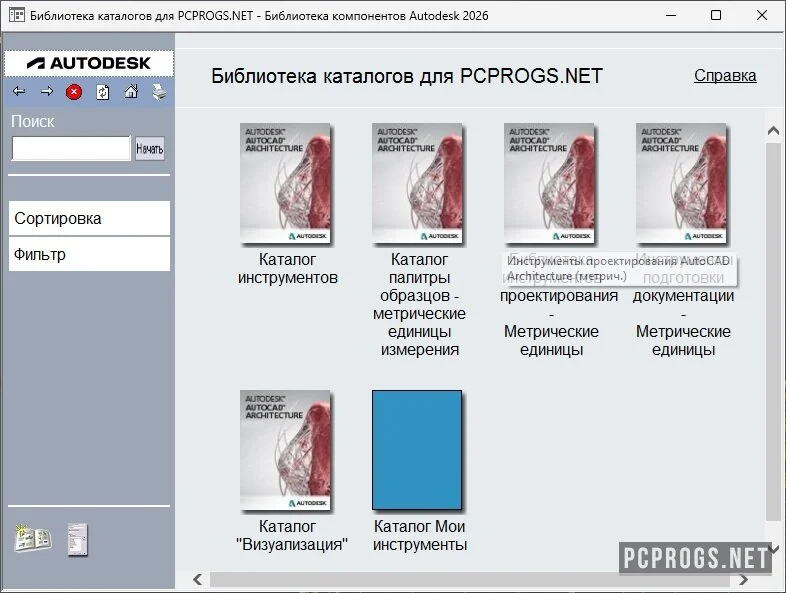Image resolution: width=786 pixels, height=593 pixels.
Task: Click the vertical scrollbar up arrow
Action: tap(773, 130)
